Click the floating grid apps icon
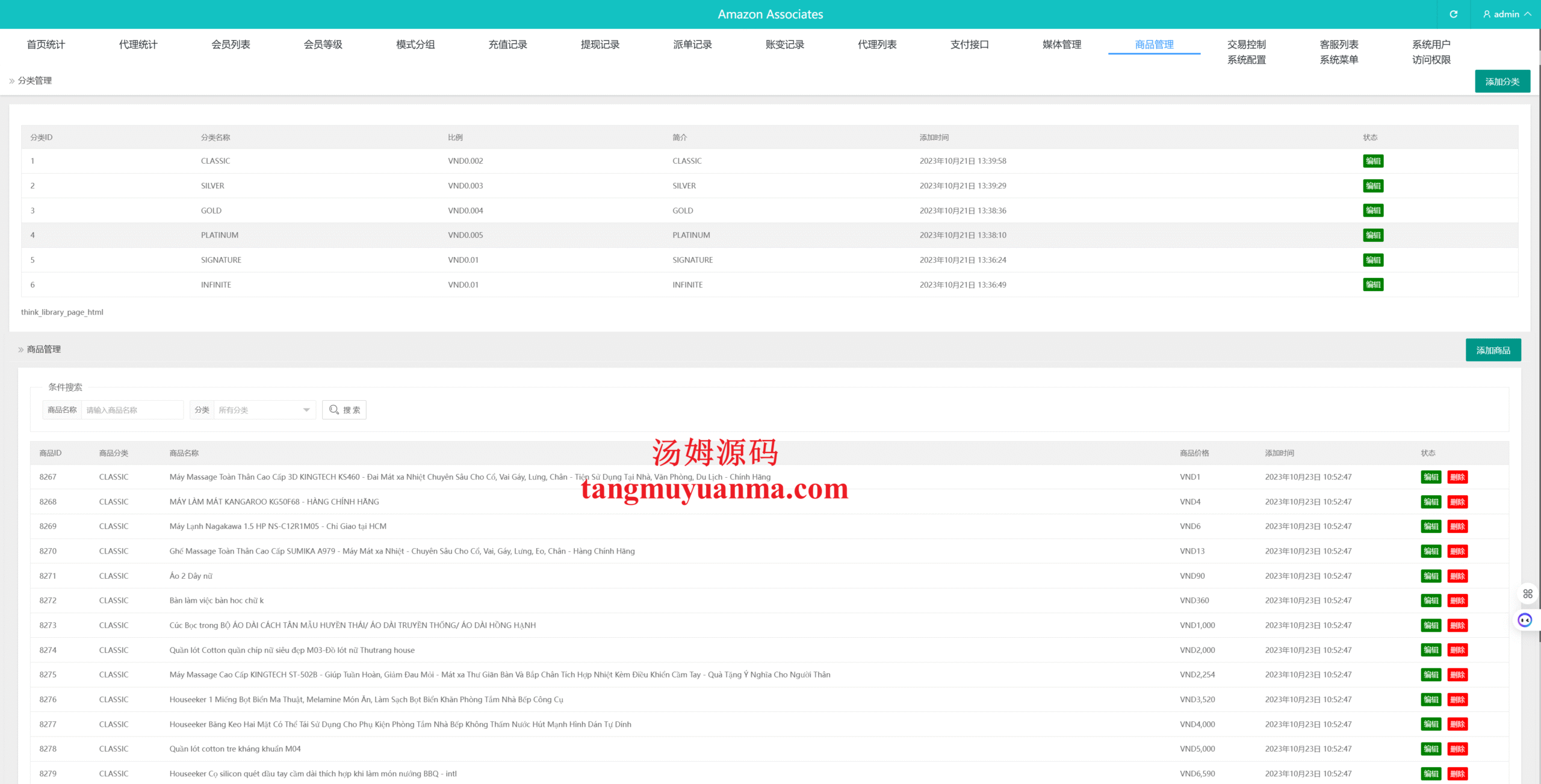 click(1527, 594)
